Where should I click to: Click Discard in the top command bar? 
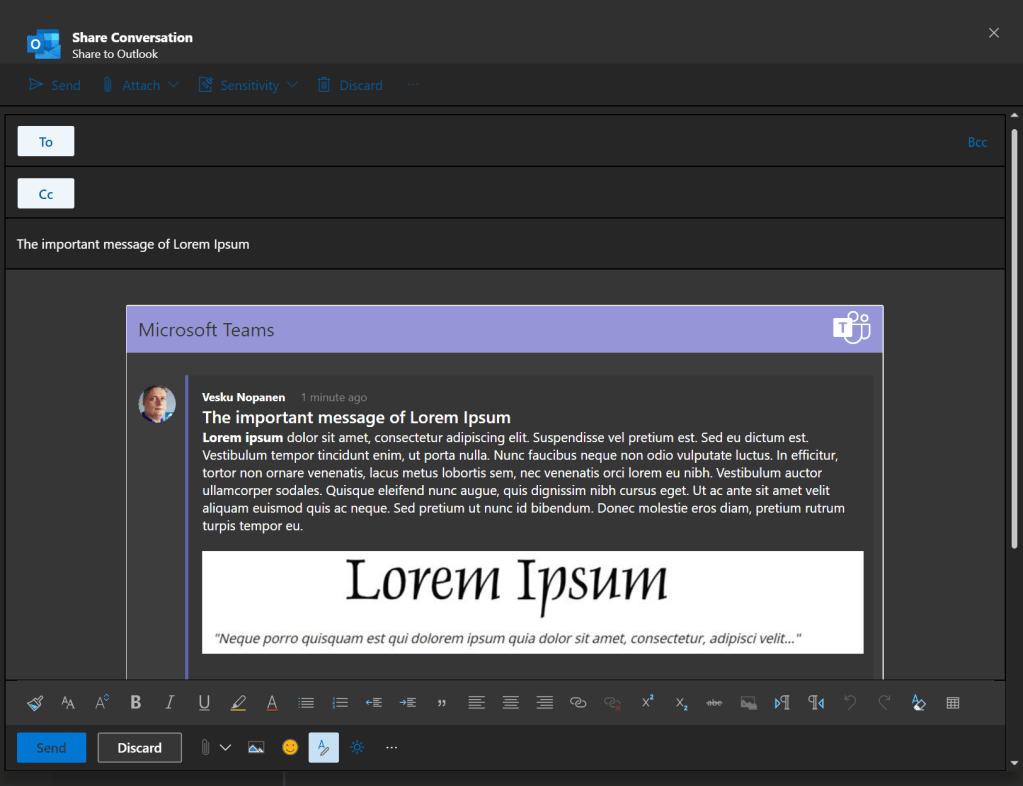[x=350, y=85]
